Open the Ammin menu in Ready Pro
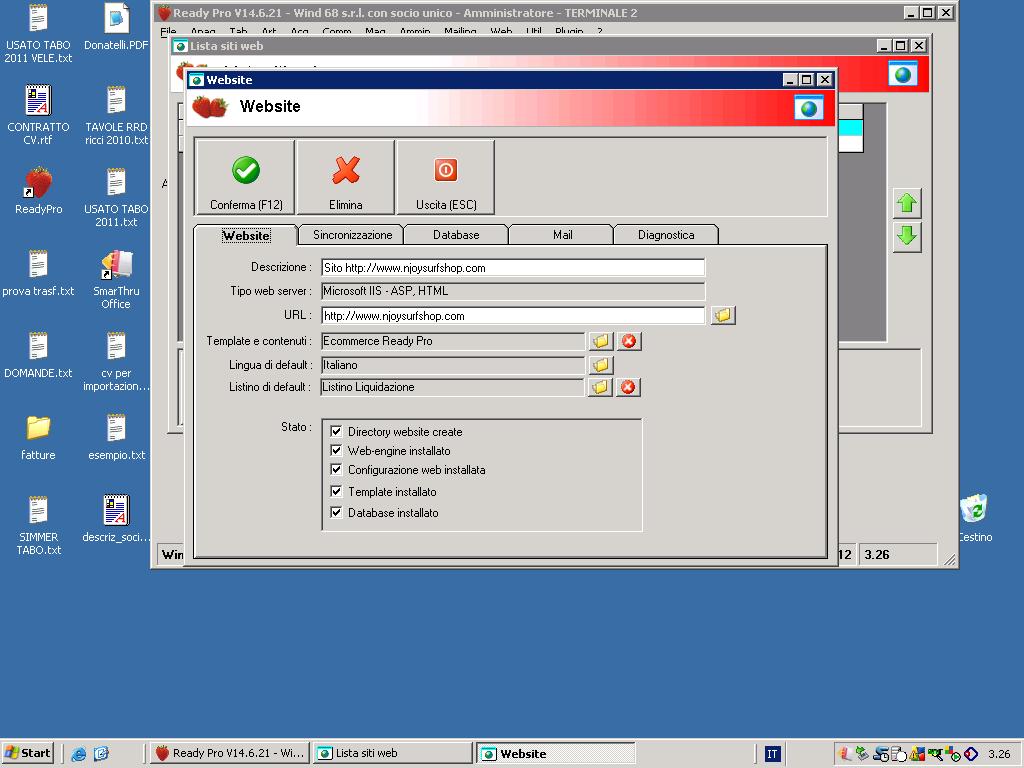This screenshot has width=1024, height=768. 415,31
